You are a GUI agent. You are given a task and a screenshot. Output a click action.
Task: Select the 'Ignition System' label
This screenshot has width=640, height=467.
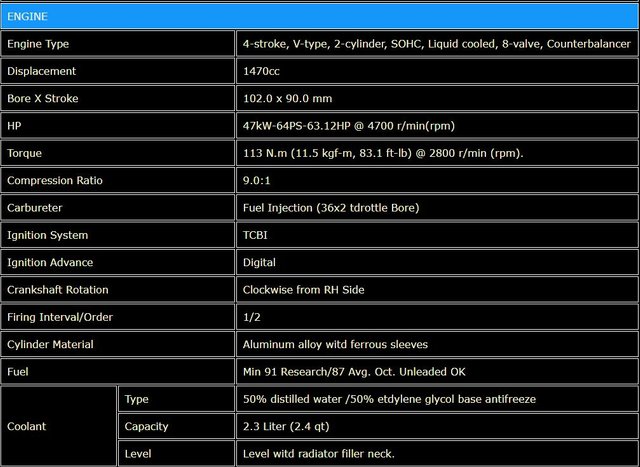[x=47, y=235]
